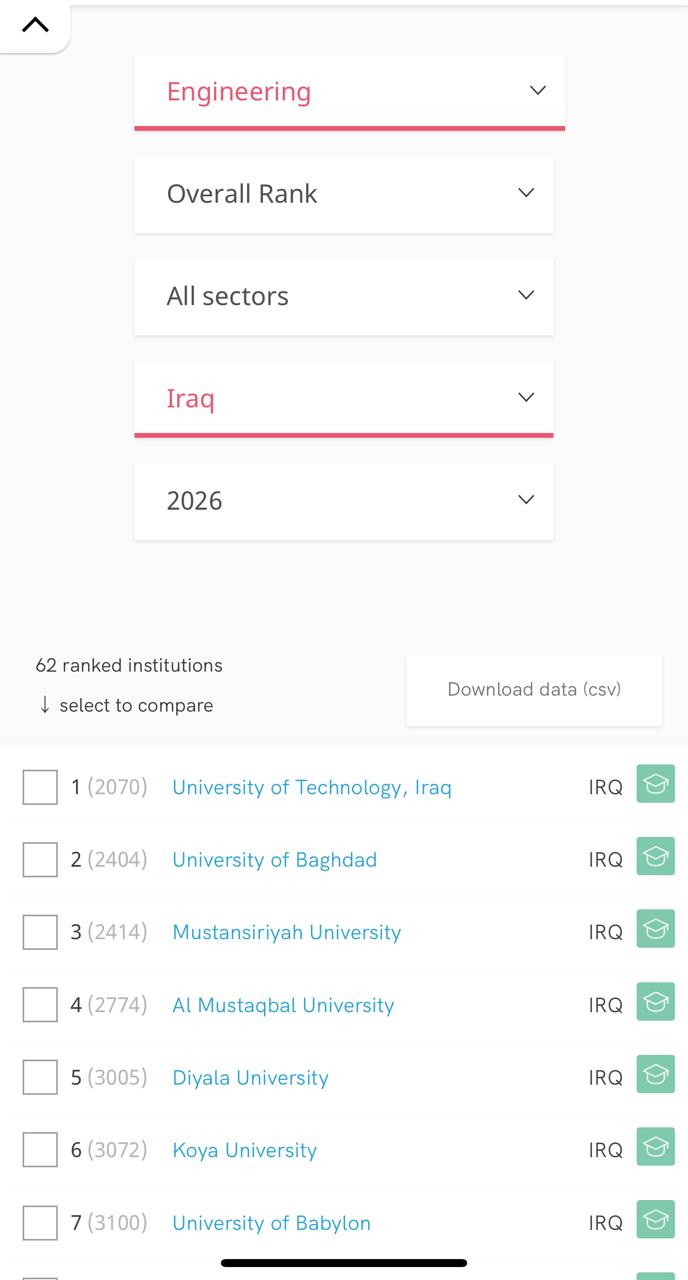This screenshot has width=688, height=1280.
Task: Expand the Overall Rank dropdown
Action: pyautogui.click(x=344, y=193)
